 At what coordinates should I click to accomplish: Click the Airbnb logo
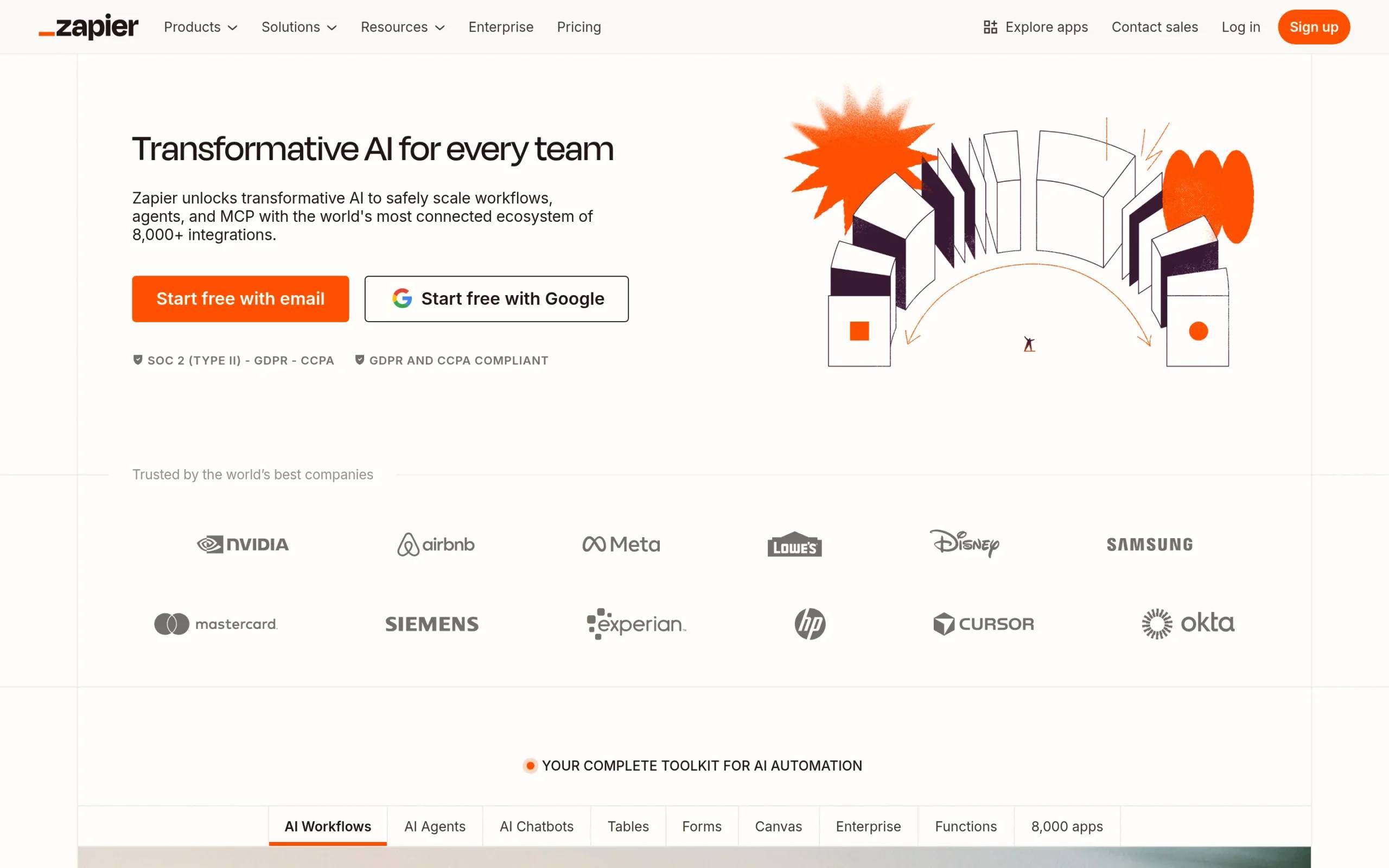436,544
